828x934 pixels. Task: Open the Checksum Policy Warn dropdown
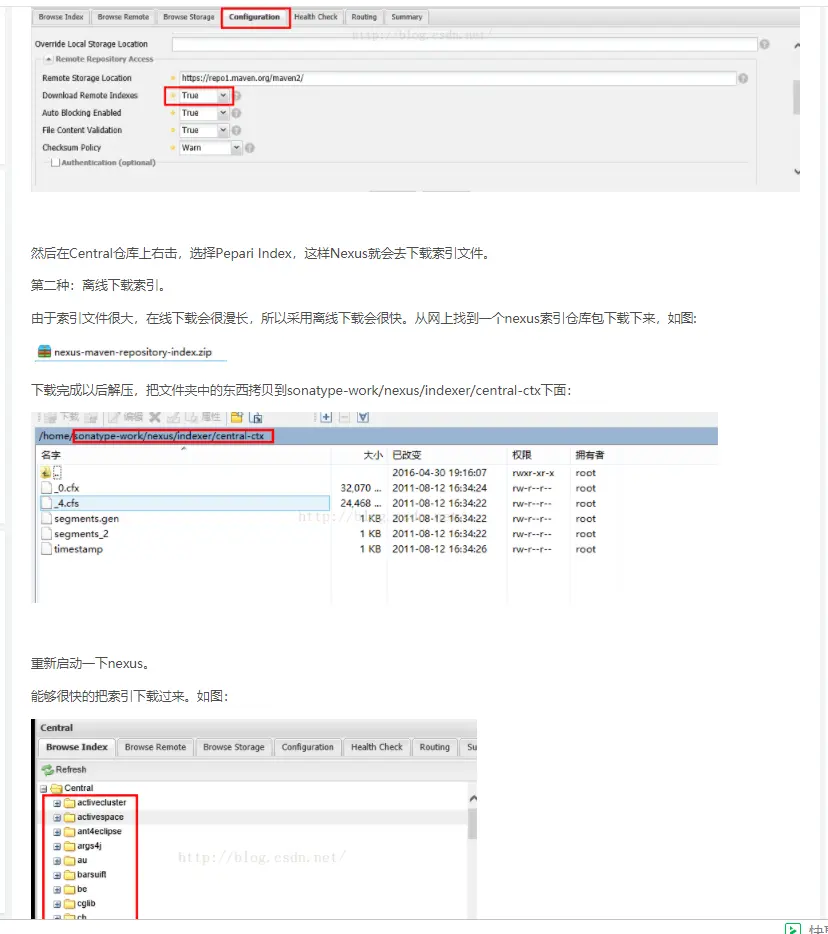click(x=236, y=148)
